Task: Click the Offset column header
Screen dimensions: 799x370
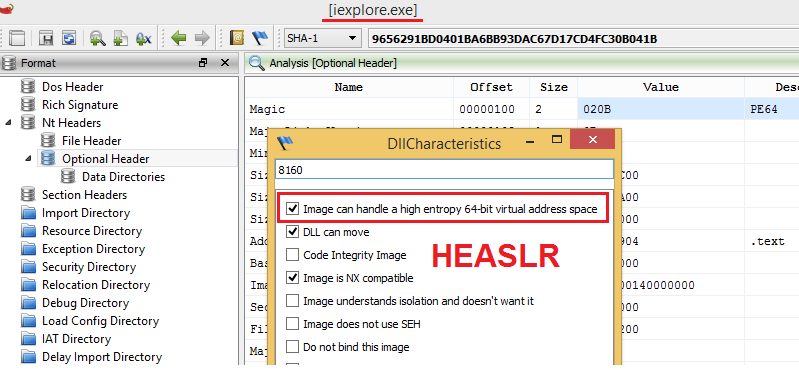Action: pos(491,87)
